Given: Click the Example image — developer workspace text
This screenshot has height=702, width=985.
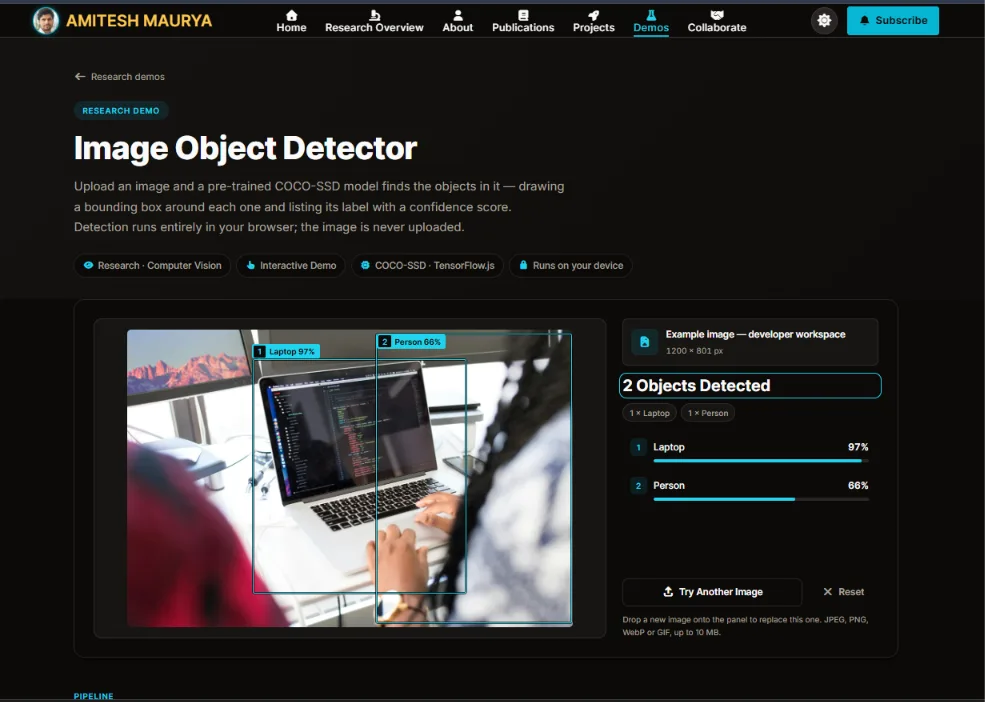Looking at the screenshot, I should click(755, 334).
